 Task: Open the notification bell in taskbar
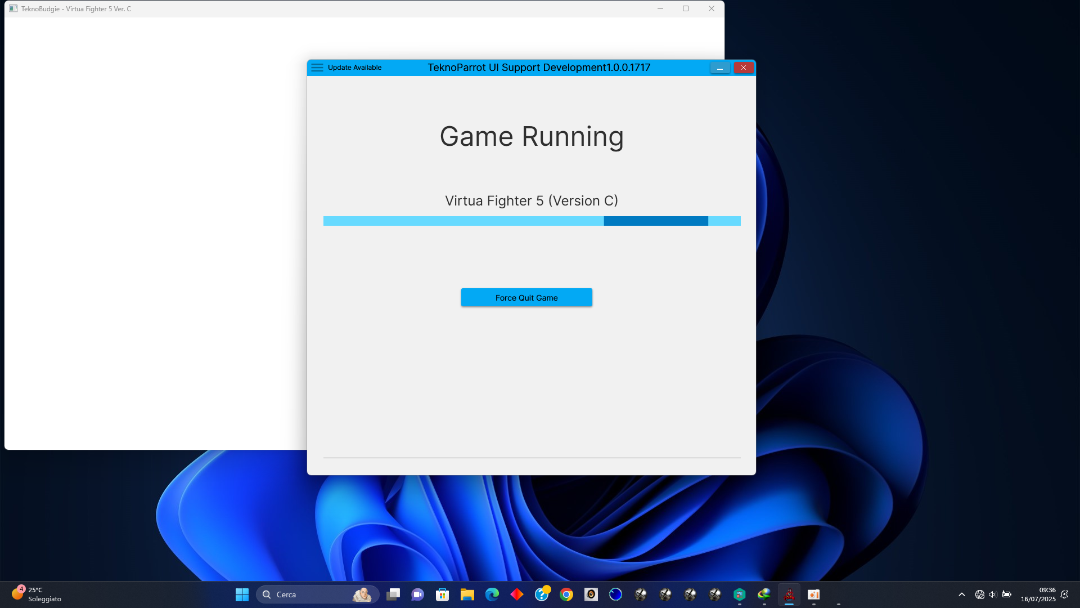pyautogui.click(x=1065, y=594)
